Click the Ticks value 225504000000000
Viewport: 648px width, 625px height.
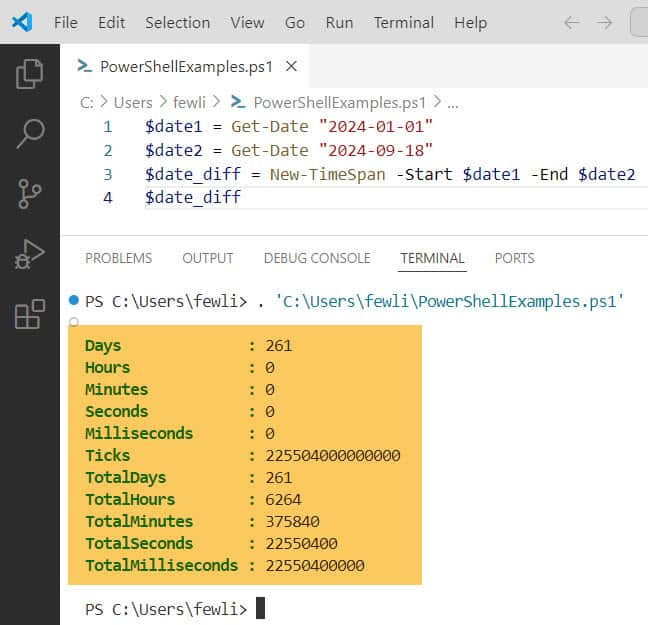click(333, 456)
